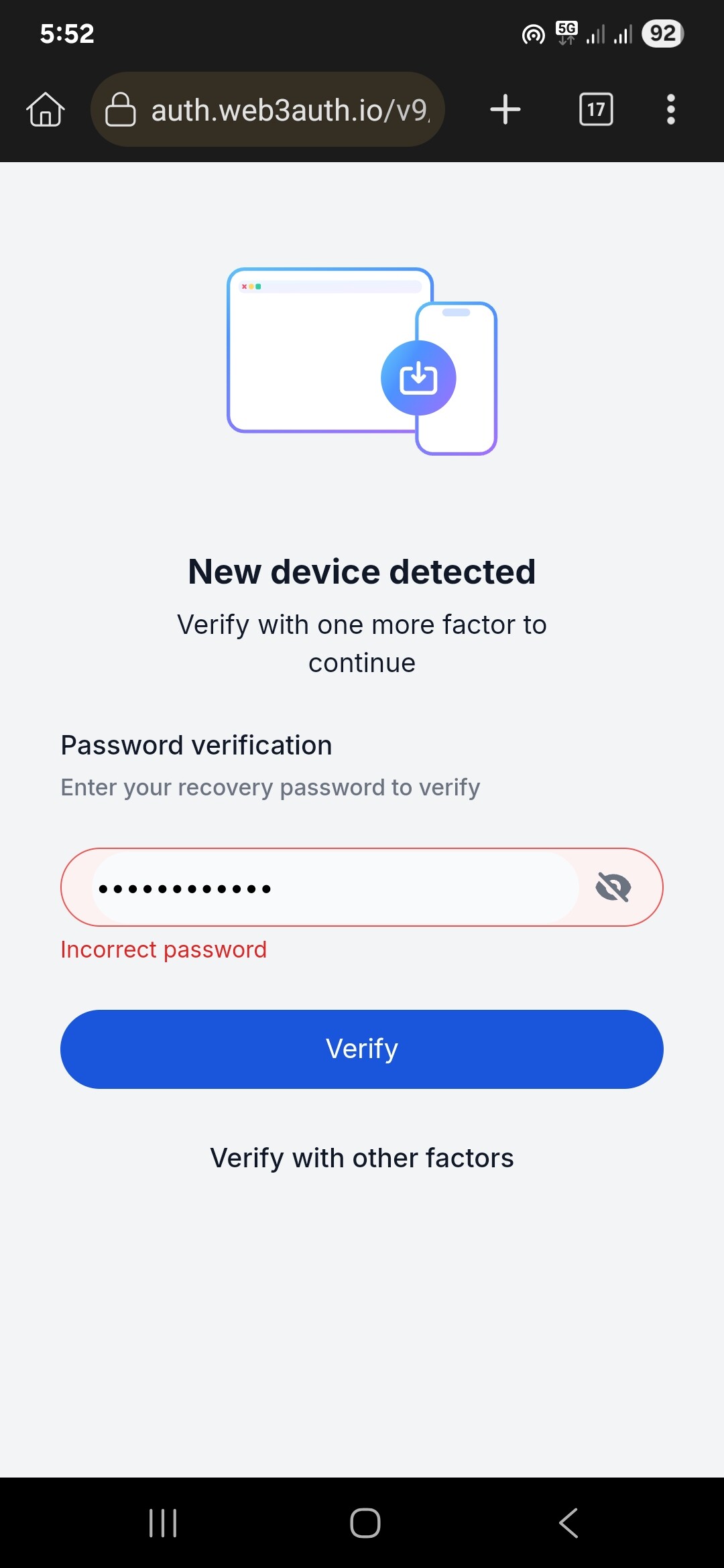Screen dimensions: 724x1568
Task: Tap the Incorrect password error message
Action: click(x=164, y=950)
